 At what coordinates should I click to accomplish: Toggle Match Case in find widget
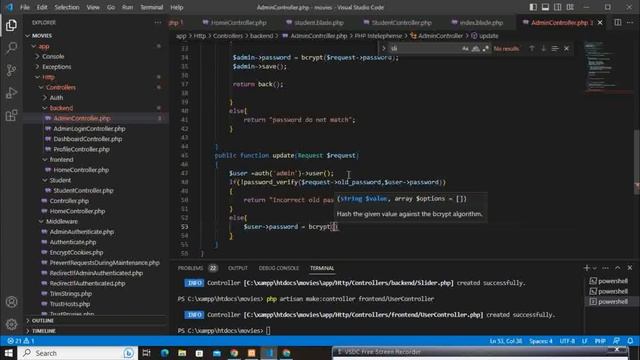[465, 48]
